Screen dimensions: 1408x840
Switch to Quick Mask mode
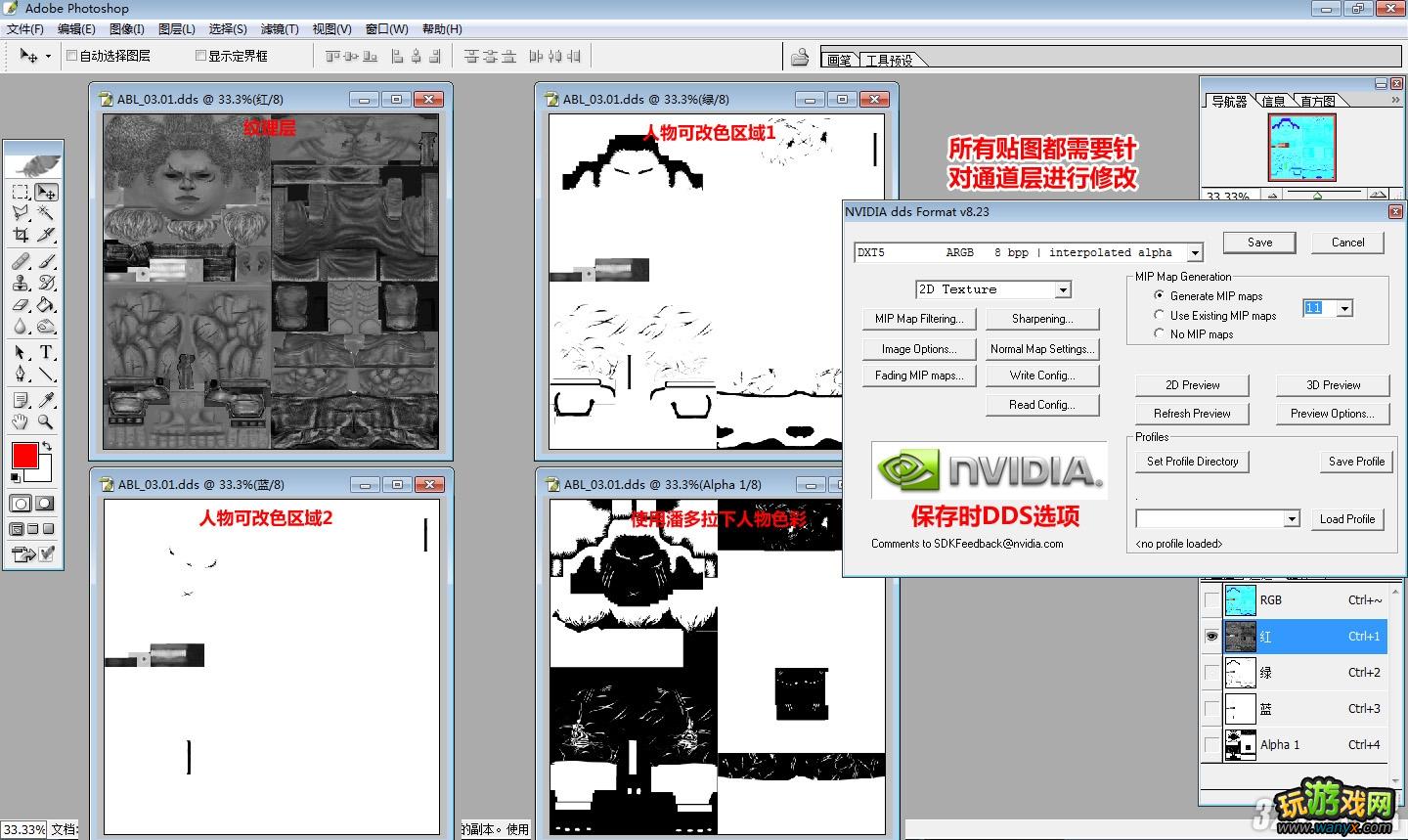46,504
